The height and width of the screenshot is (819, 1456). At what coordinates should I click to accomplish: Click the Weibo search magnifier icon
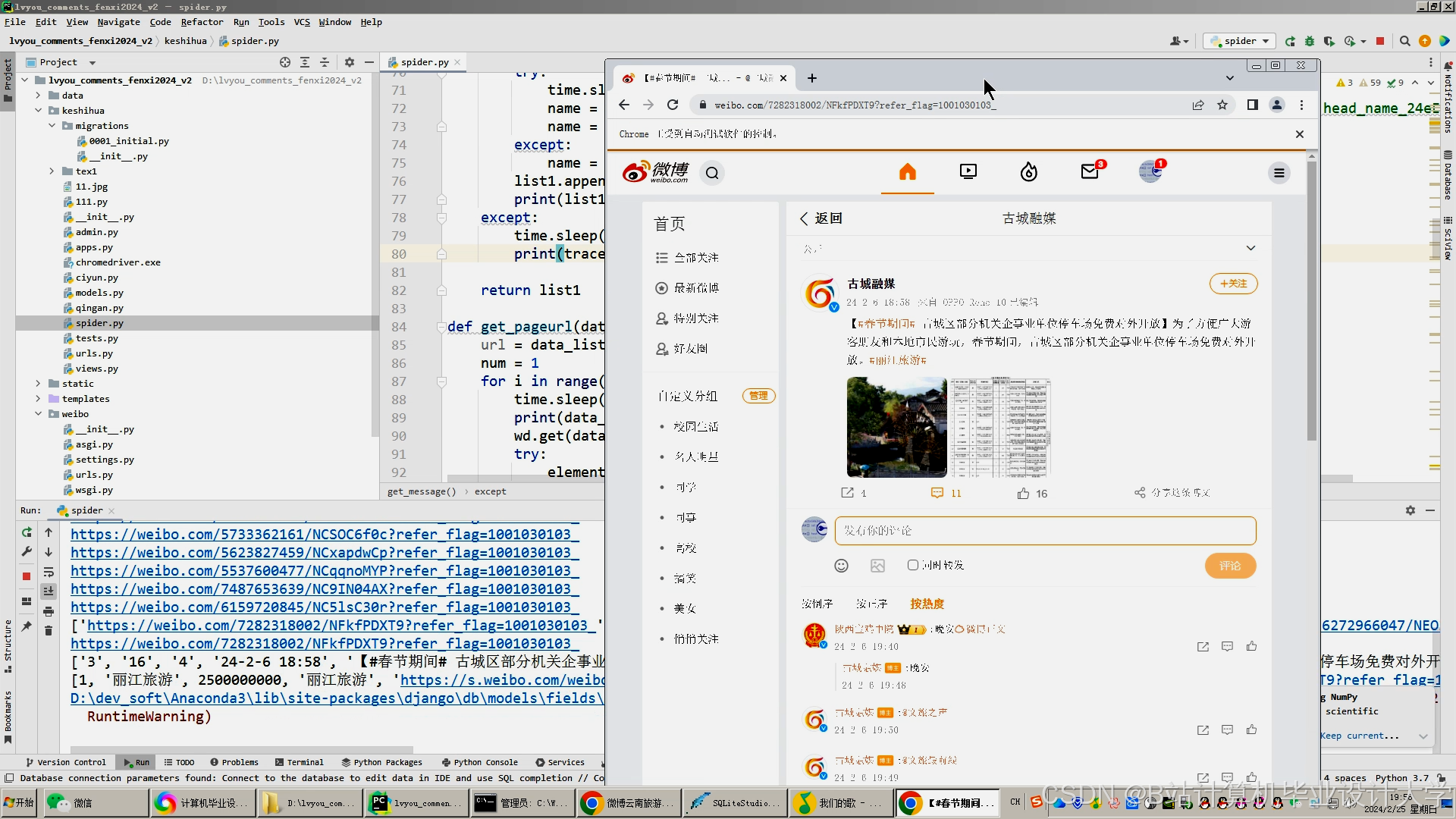click(x=712, y=173)
